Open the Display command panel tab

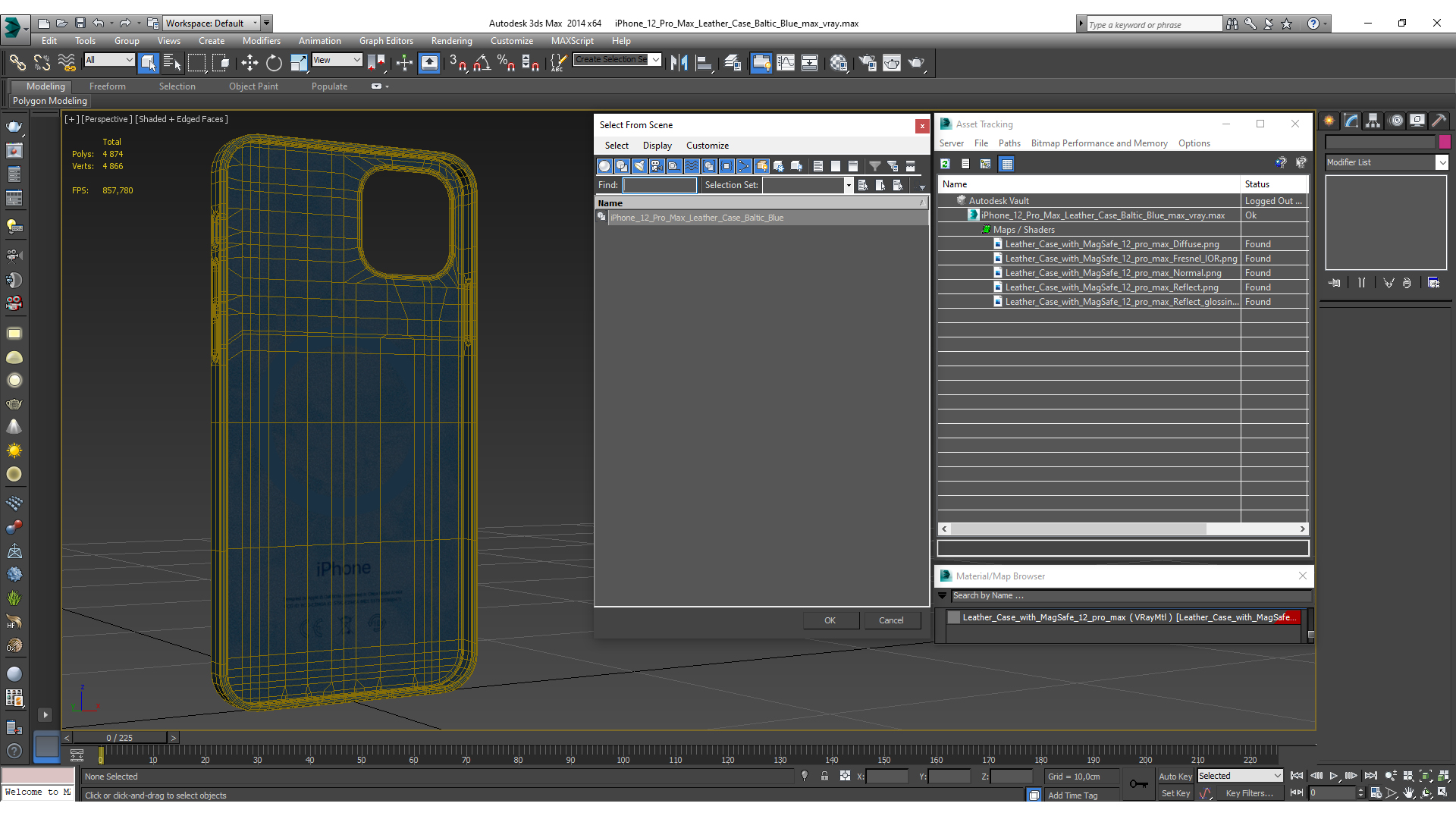click(1417, 121)
